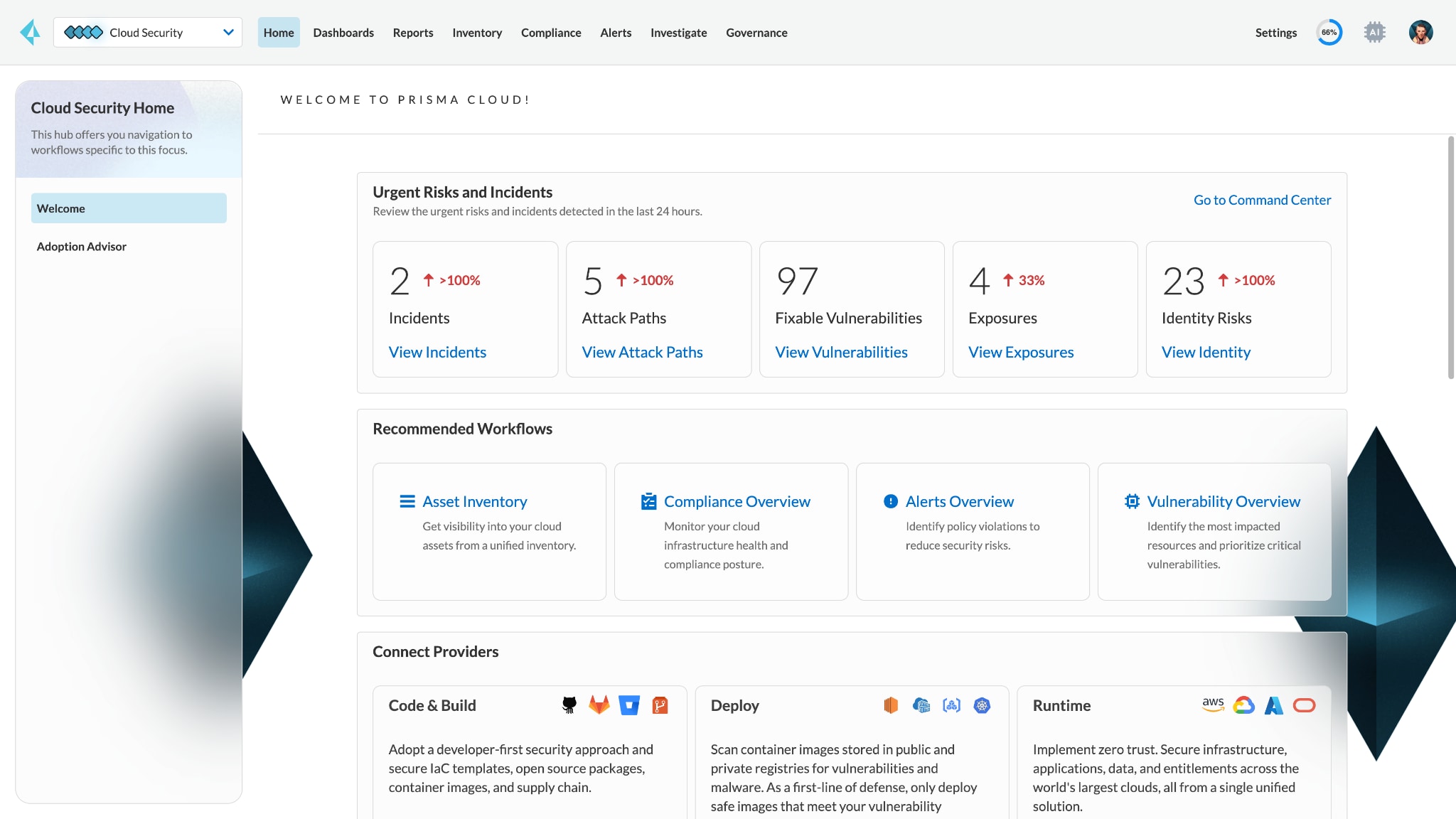Click the Asset Inventory workflow icon
The width and height of the screenshot is (1456, 819).
(x=408, y=501)
